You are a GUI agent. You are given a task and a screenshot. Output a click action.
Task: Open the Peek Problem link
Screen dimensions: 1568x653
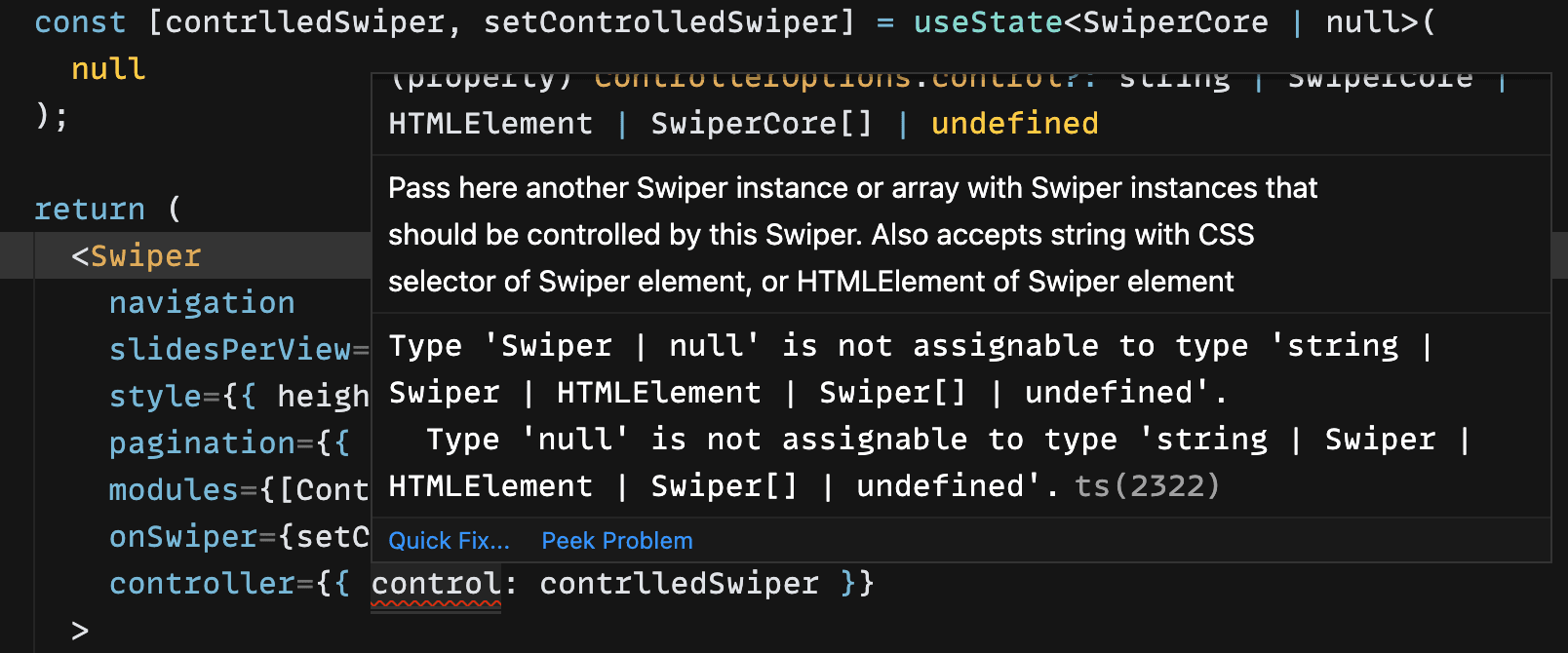[x=617, y=541]
